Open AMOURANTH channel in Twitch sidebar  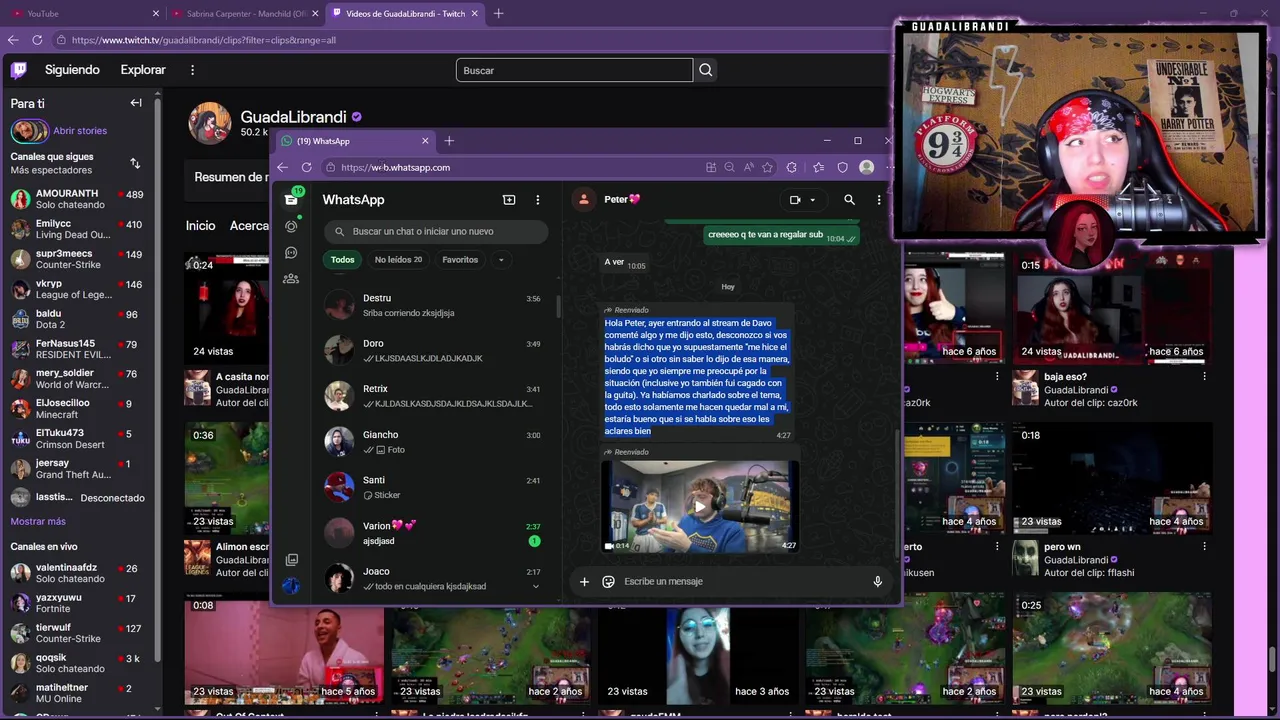(x=78, y=199)
